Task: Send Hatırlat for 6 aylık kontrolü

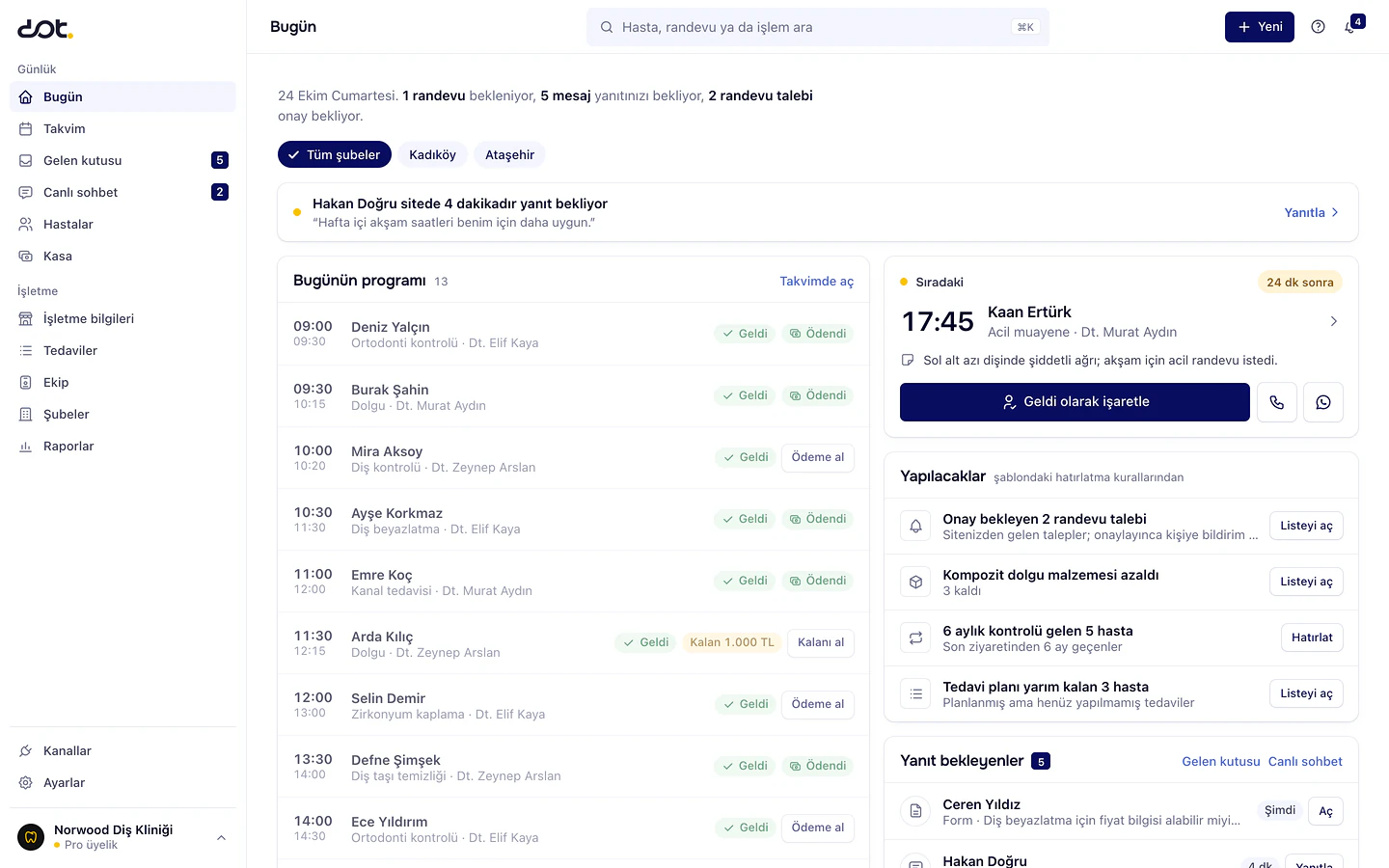Action: click(x=1312, y=637)
